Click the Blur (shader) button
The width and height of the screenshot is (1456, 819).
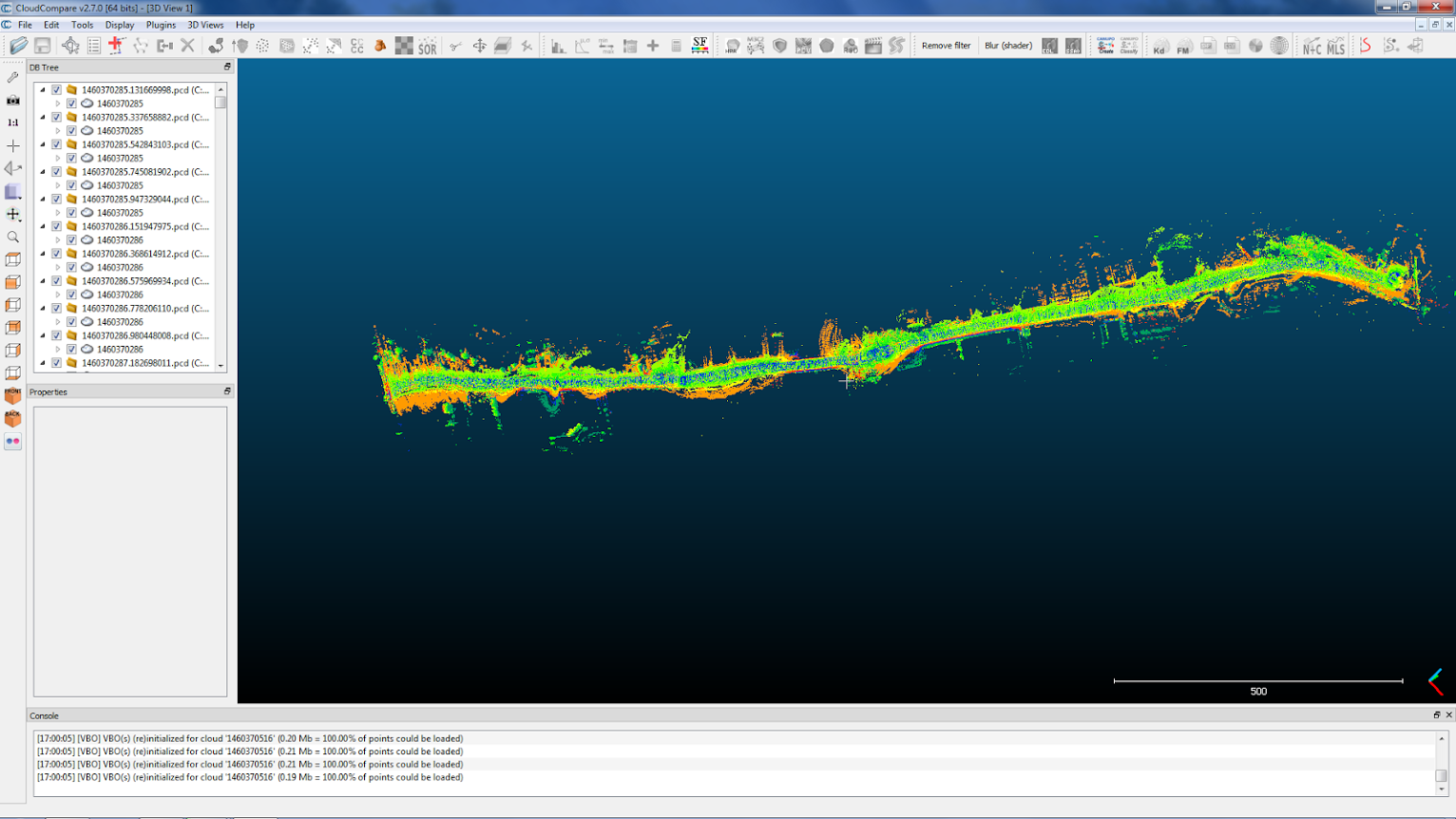[1008, 46]
